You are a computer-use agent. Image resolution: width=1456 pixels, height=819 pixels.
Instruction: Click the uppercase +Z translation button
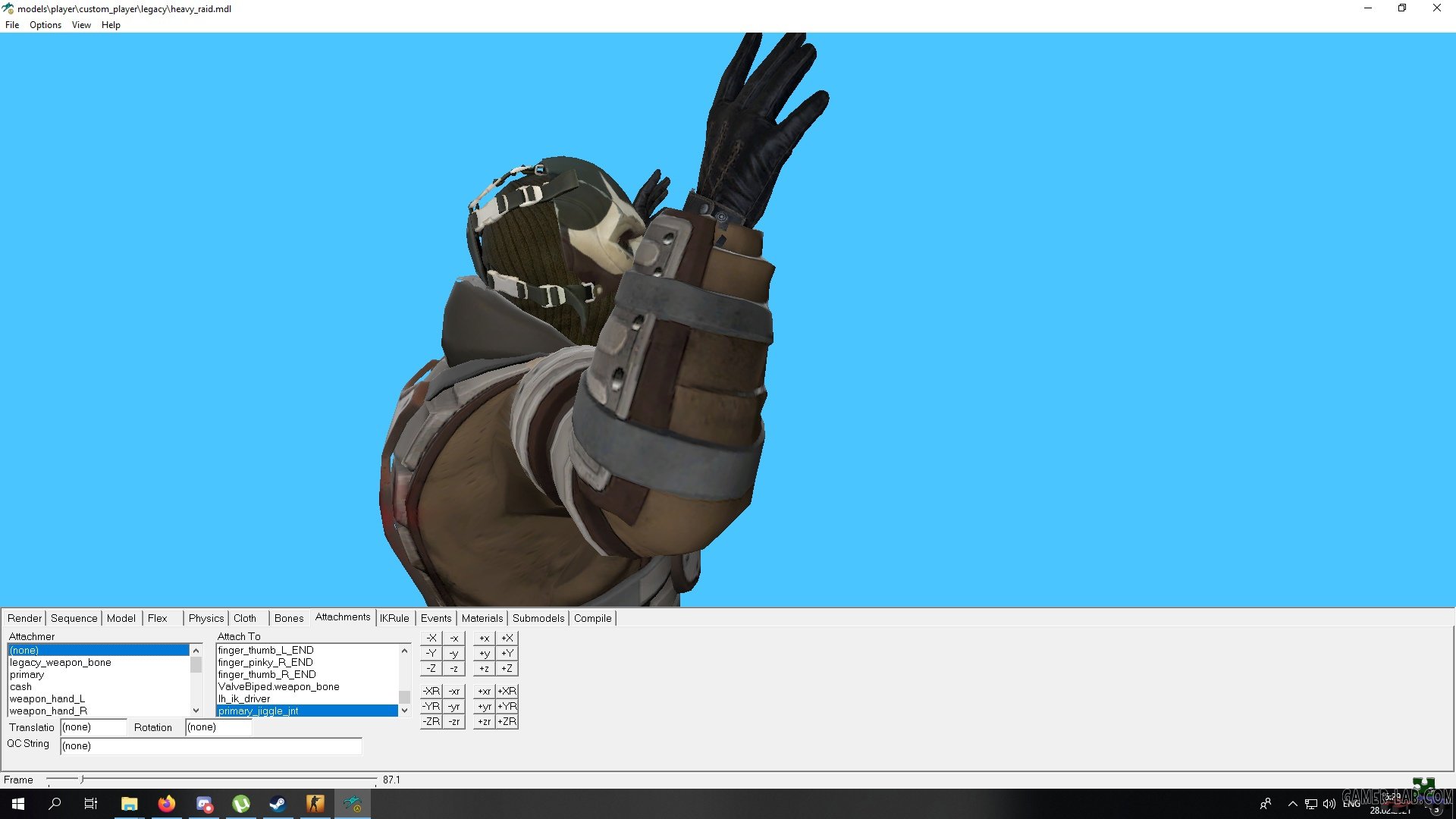[507, 669]
